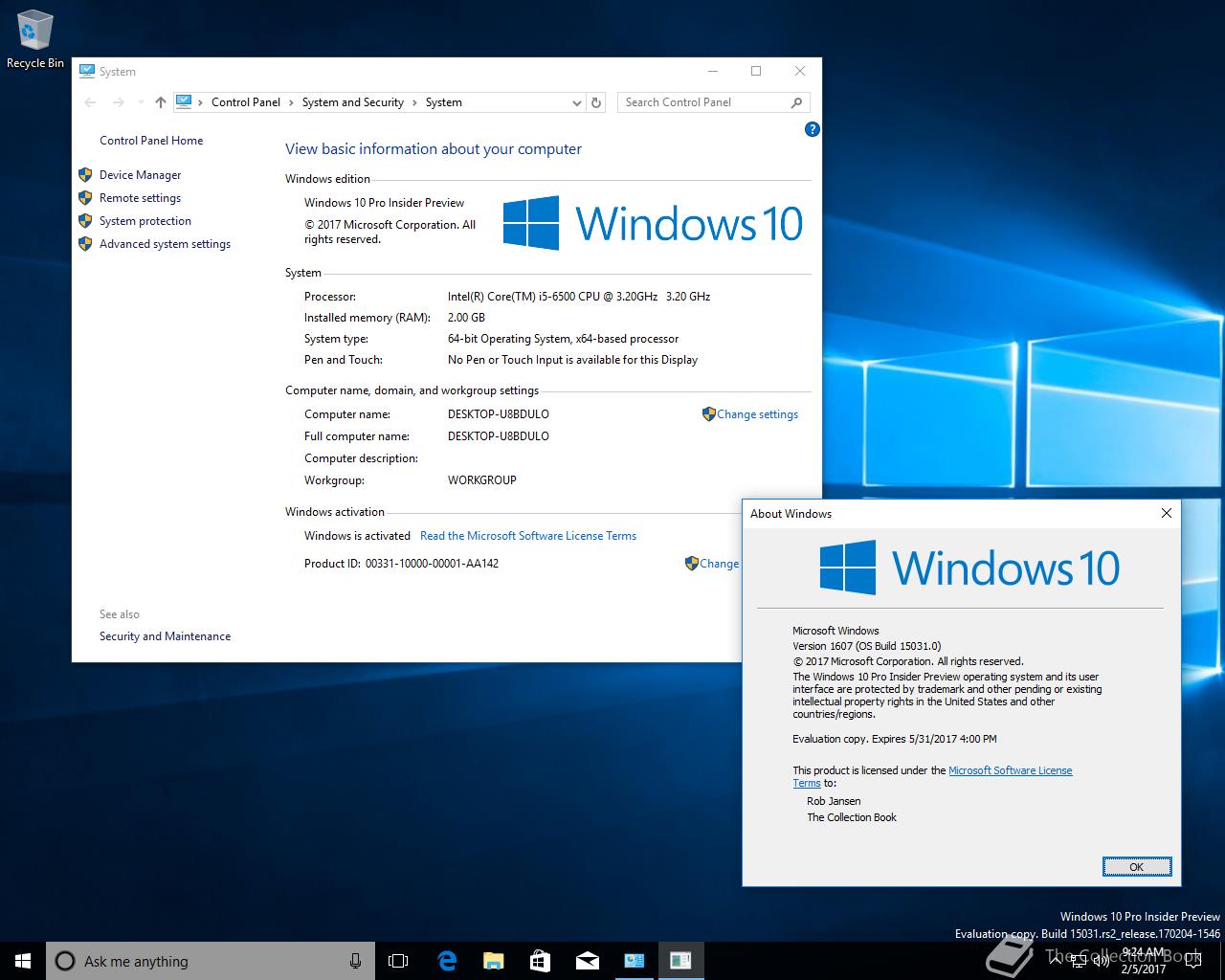Screen dimensions: 1225x980
Task: Click the Back arrow in System window
Action: pyautogui.click(x=90, y=102)
